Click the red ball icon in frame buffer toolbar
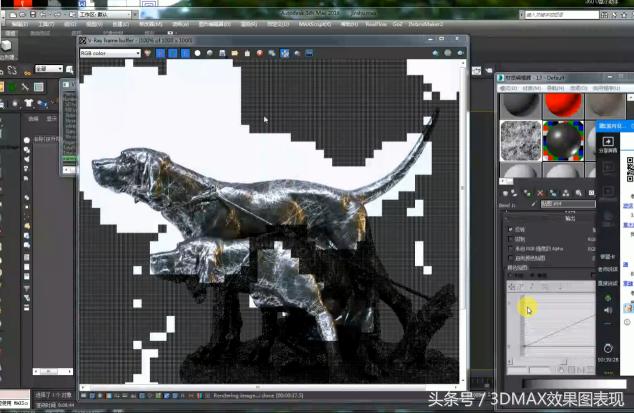 [x=260, y=53]
